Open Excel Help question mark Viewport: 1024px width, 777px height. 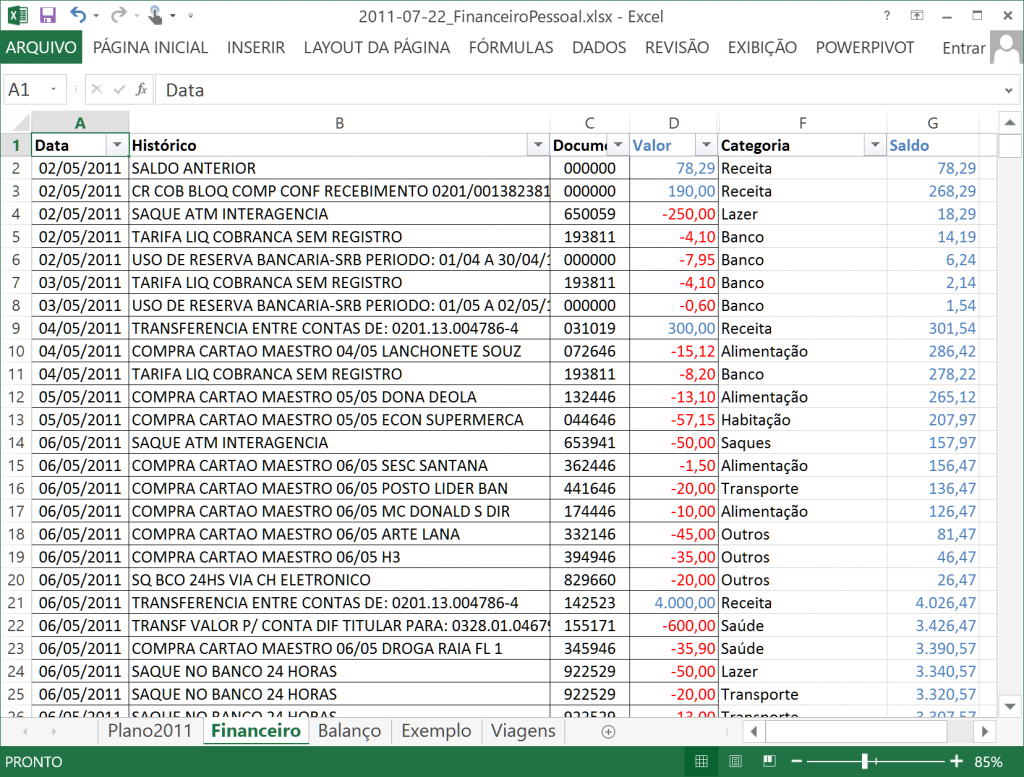[886, 16]
